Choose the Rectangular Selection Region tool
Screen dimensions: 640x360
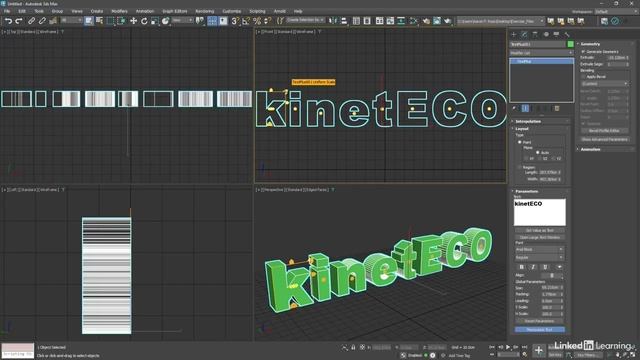pos(110,21)
